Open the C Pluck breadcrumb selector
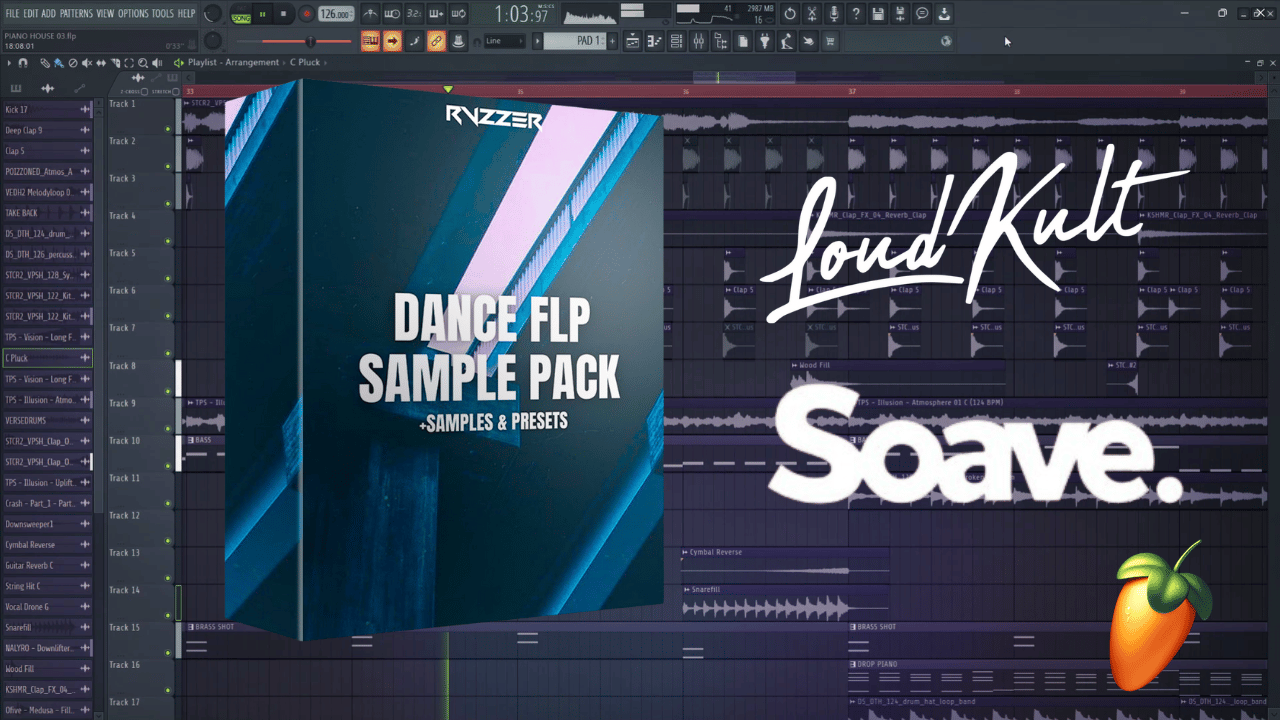 305,62
